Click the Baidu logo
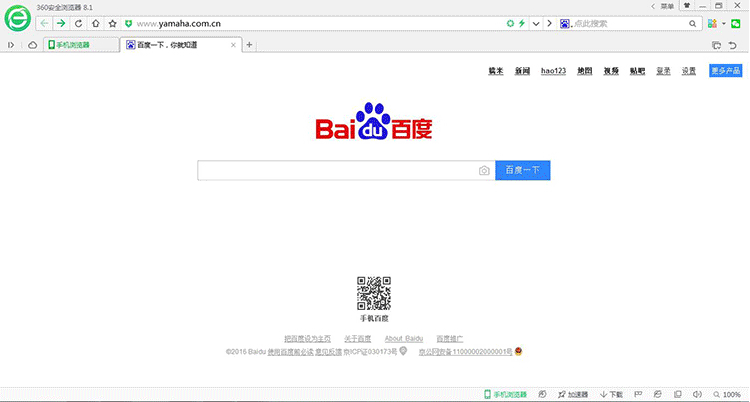This screenshot has width=750, height=402. click(x=374, y=121)
